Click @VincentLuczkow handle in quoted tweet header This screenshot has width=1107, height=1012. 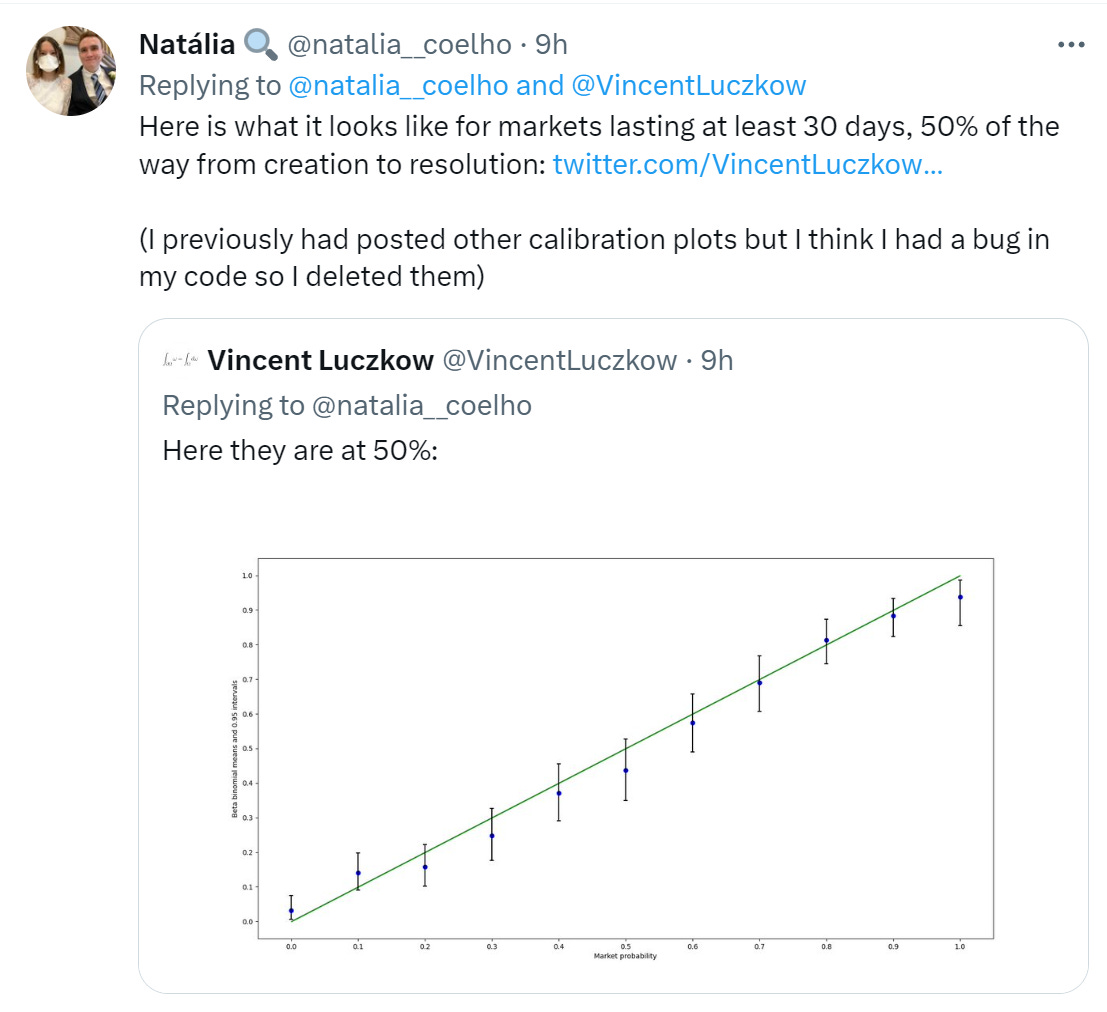point(558,360)
